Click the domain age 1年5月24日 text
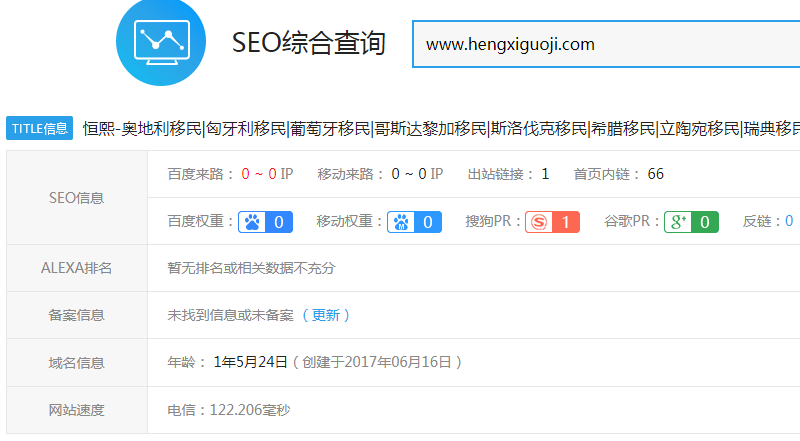The height and width of the screenshot is (441, 800). pyautogui.click(x=250, y=362)
